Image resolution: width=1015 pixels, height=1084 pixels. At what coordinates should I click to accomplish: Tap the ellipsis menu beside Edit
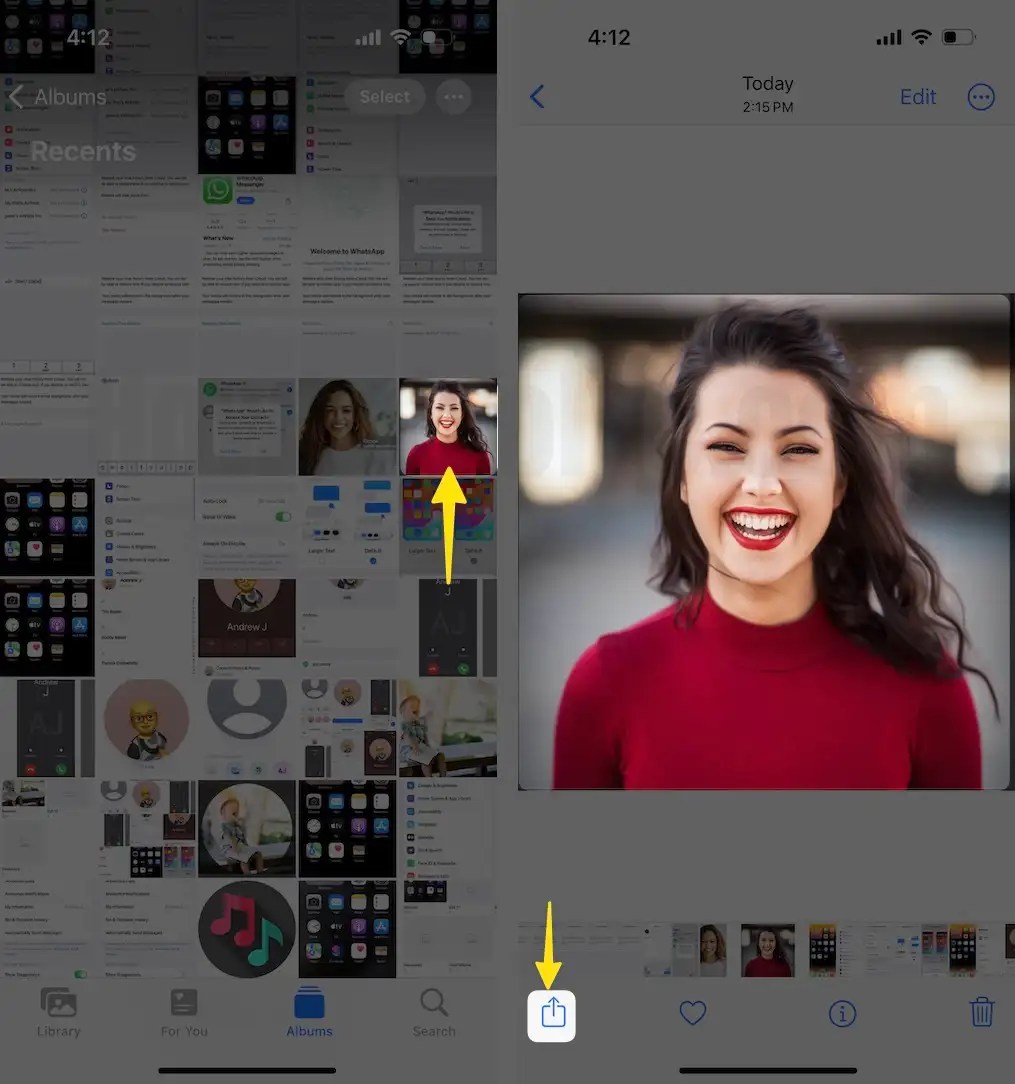(x=981, y=96)
